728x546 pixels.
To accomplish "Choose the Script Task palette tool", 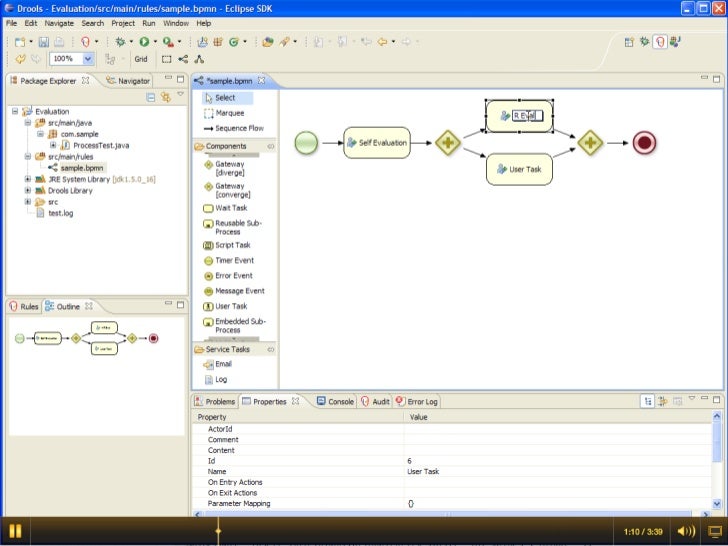I will pos(227,245).
